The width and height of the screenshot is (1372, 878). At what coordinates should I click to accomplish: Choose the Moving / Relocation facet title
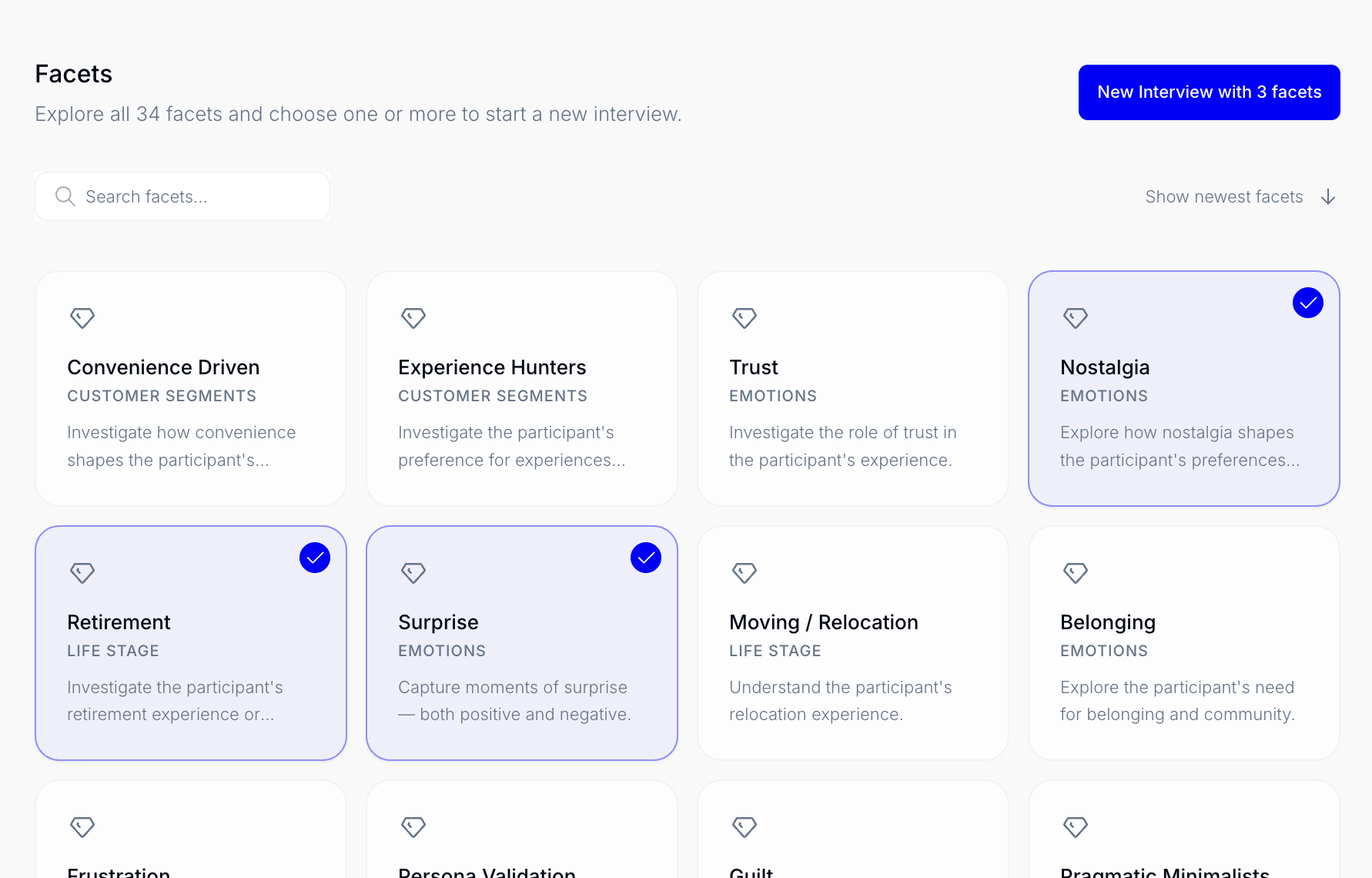pos(823,622)
